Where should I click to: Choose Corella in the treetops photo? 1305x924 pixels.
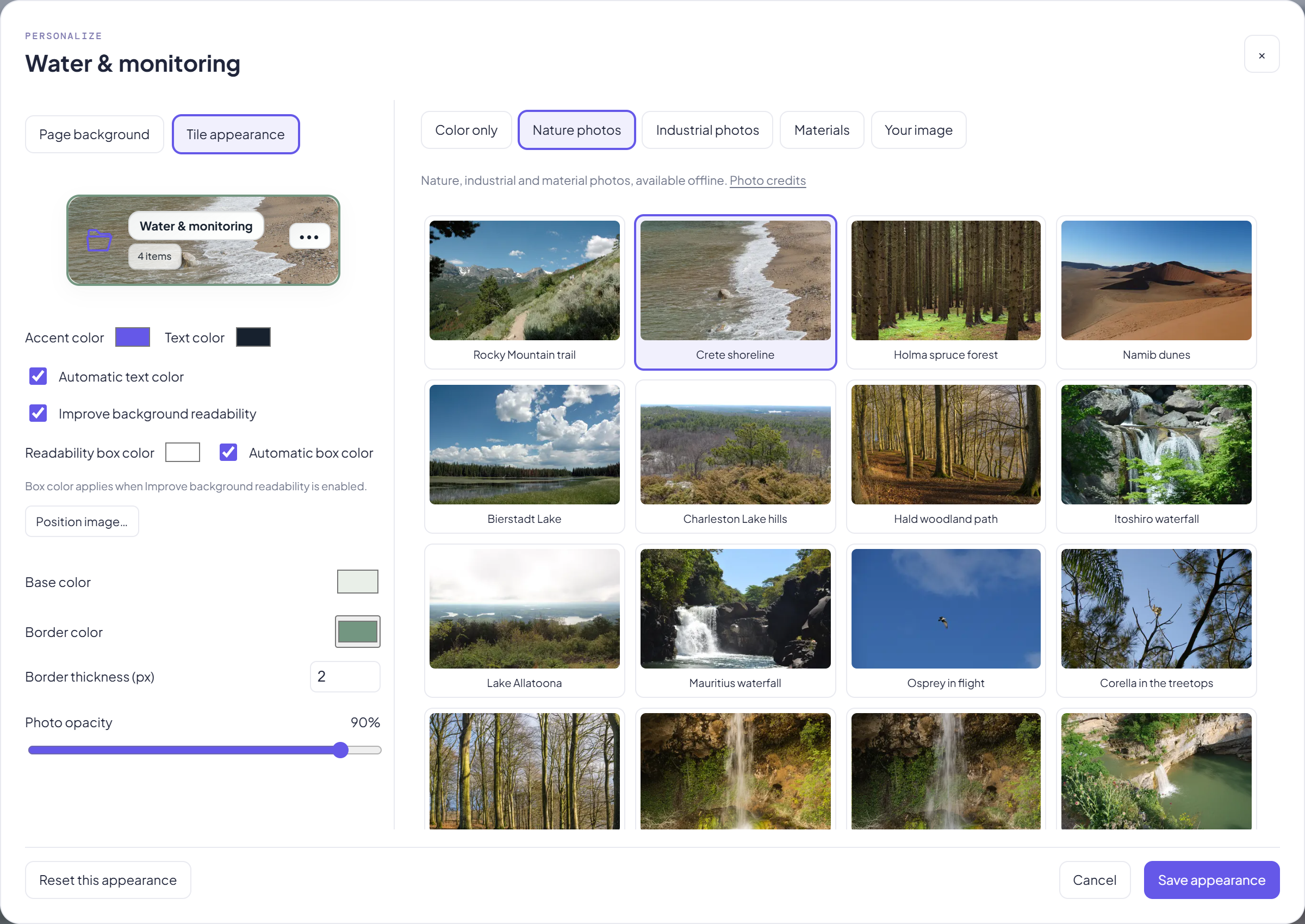tap(1157, 620)
